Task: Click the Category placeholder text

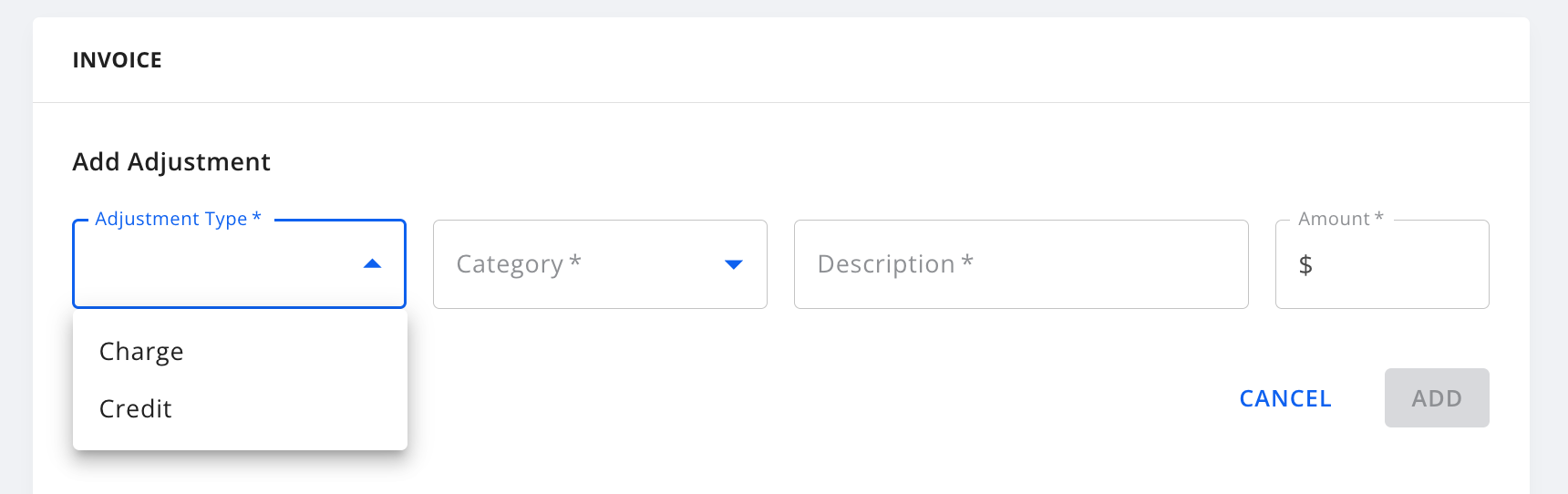Action: click(510, 264)
